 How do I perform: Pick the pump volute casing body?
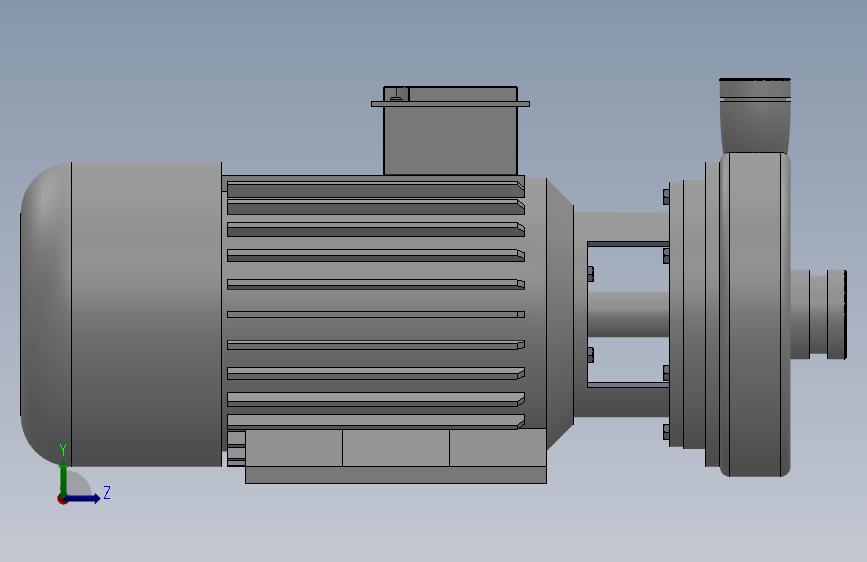(755, 314)
